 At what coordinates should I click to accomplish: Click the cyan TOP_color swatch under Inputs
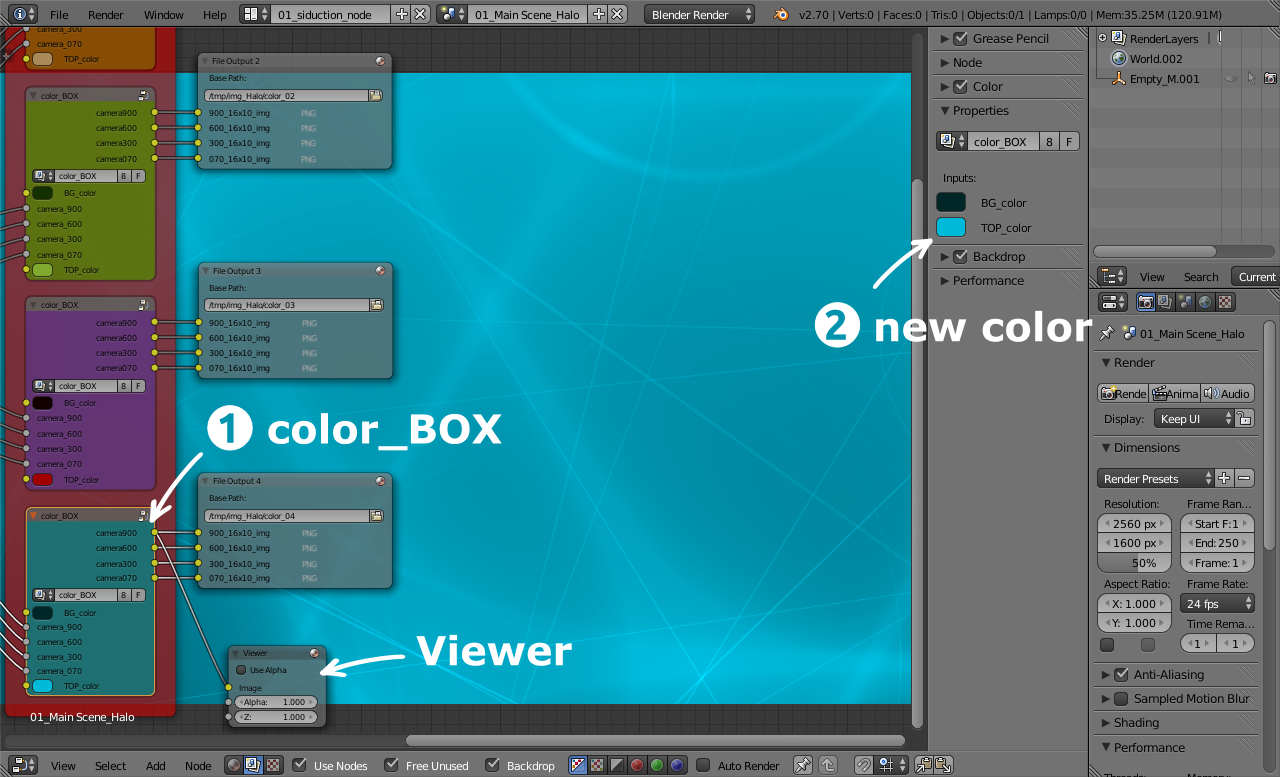tap(953, 227)
